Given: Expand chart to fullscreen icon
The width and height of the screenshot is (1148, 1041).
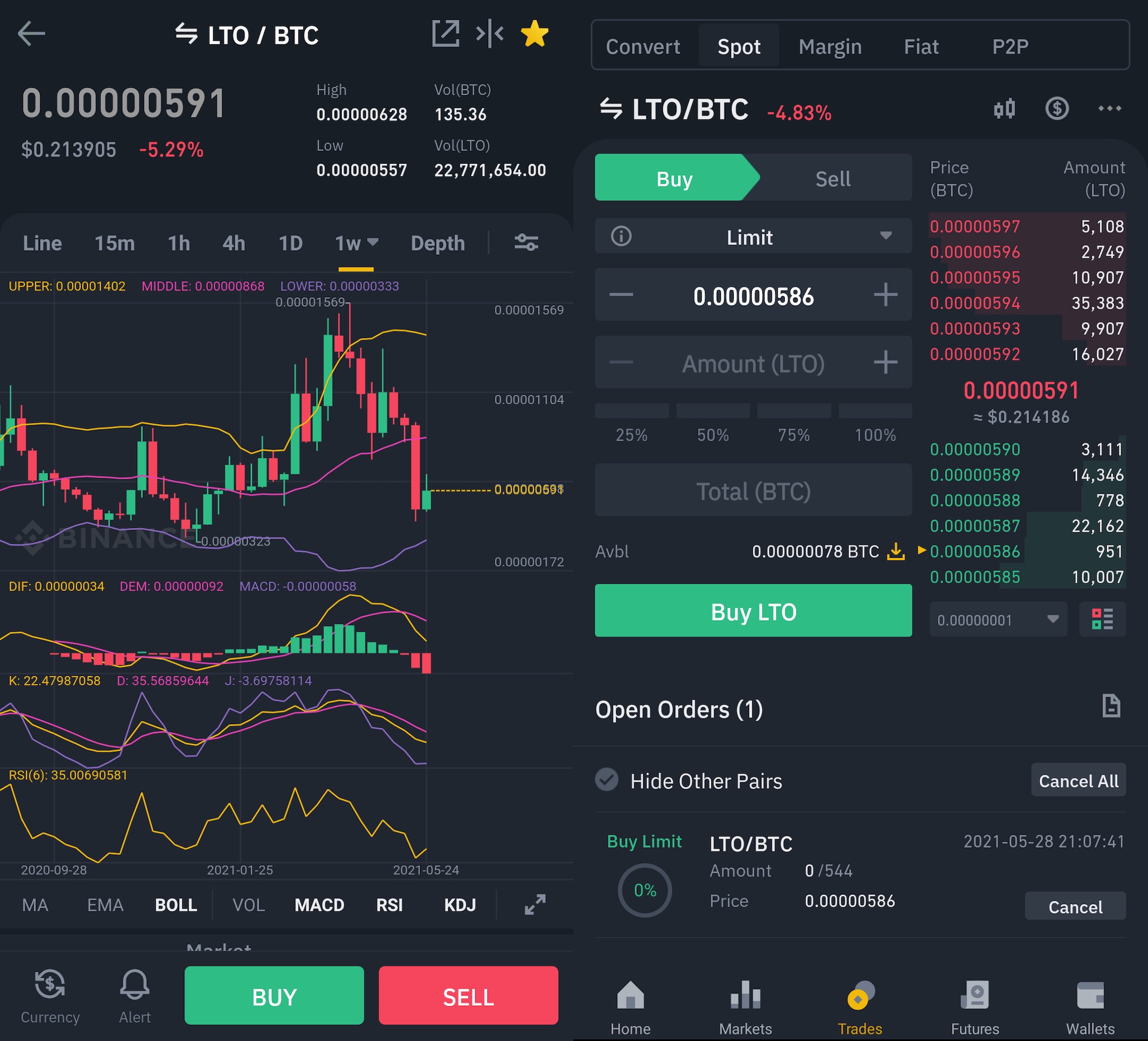Looking at the screenshot, I should [x=535, y=904].
